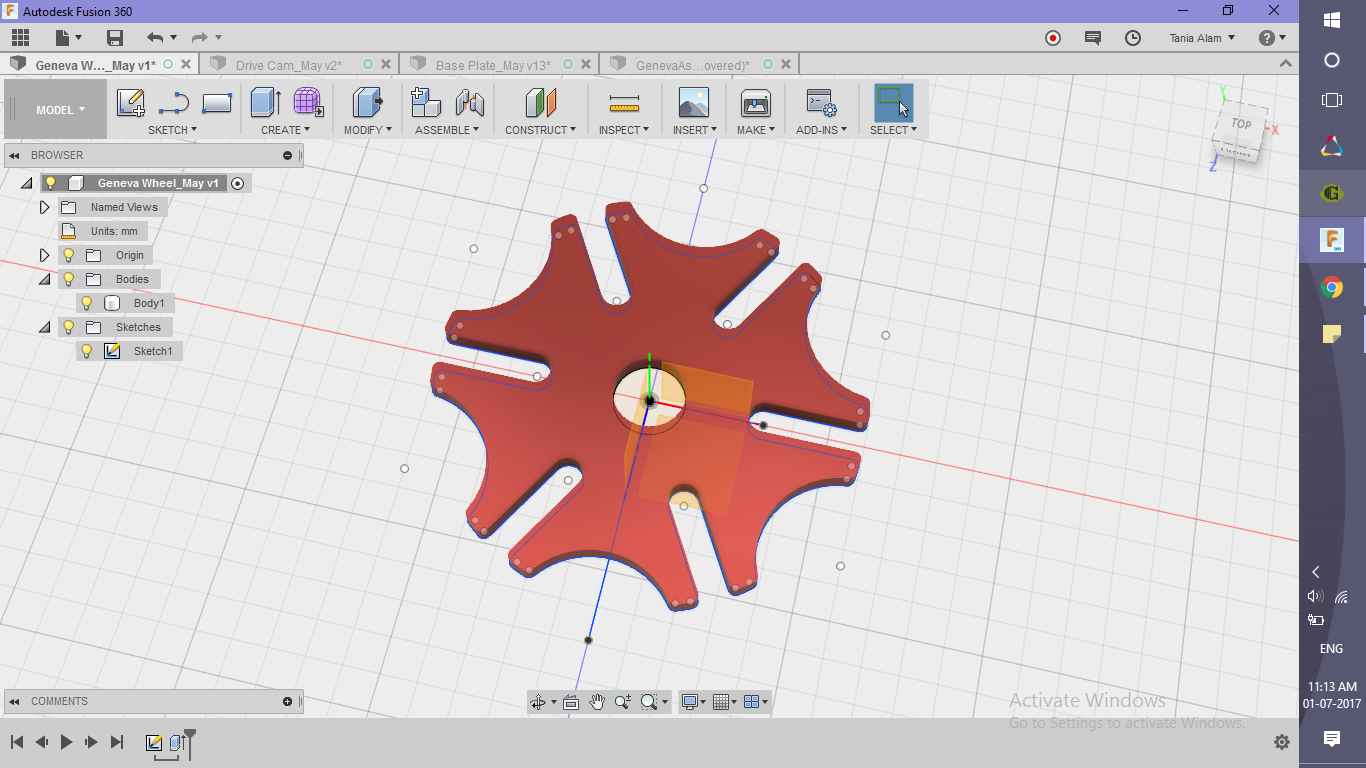
Task: Open the MODEL workspace dropdown
Action: point(60,110)
